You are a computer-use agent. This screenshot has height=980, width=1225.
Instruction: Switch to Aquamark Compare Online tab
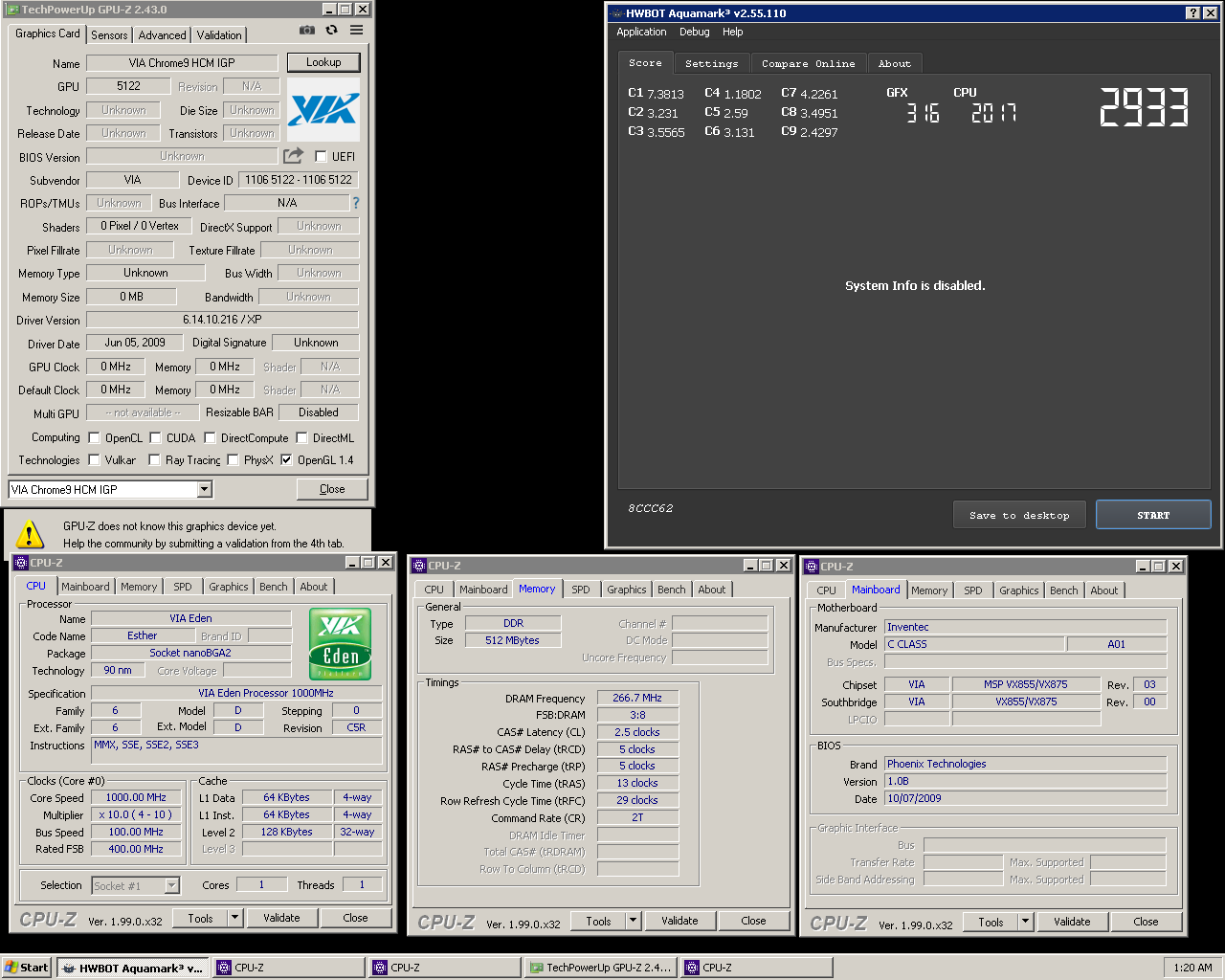[809, 63]
